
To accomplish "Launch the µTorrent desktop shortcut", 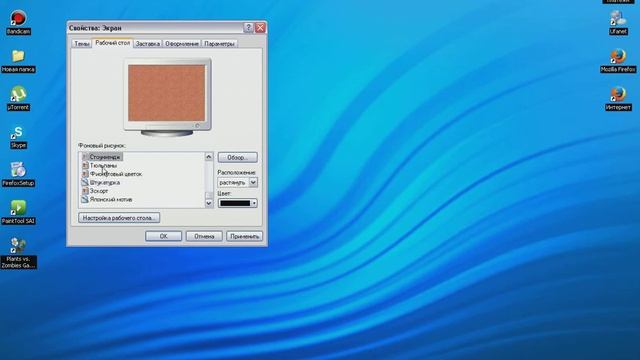I will (x=18, y=98).
